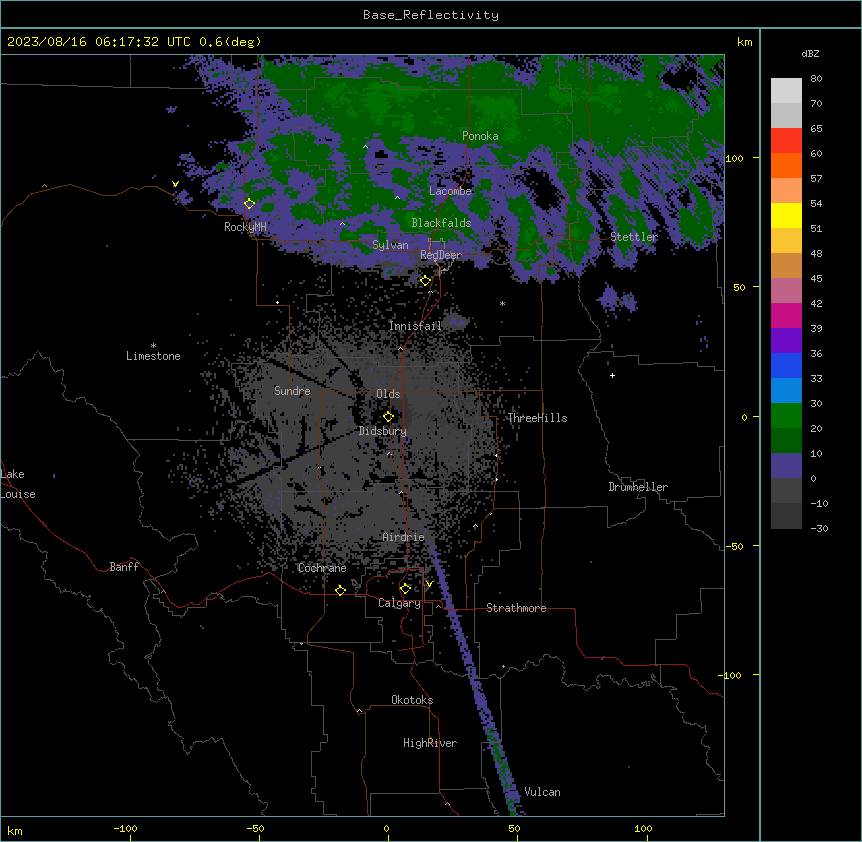Click the Limestone label

tap(153, 356)
